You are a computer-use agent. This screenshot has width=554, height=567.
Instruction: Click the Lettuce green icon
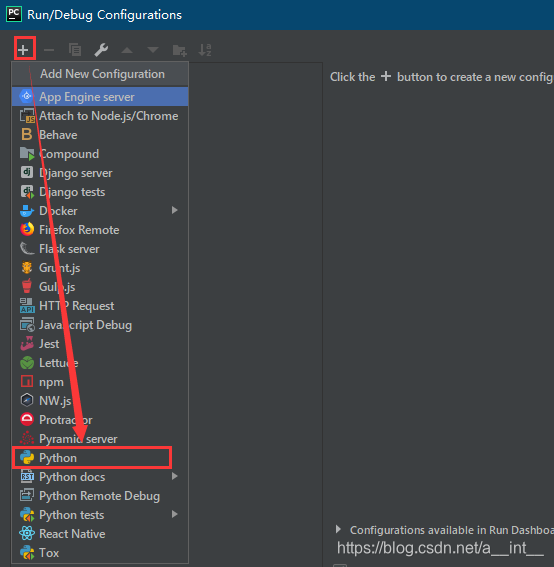pyautogui.click(x=27, y=363)
